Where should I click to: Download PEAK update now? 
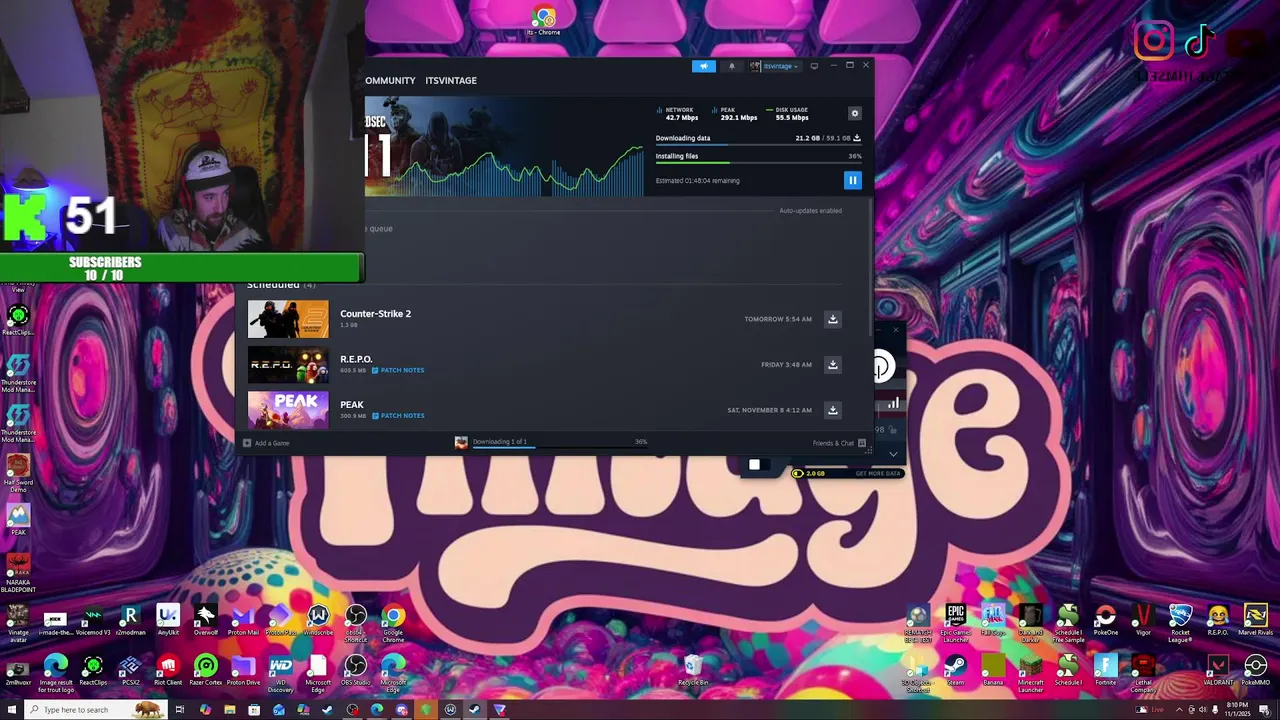pyautogui.click(x=832, y=410)
